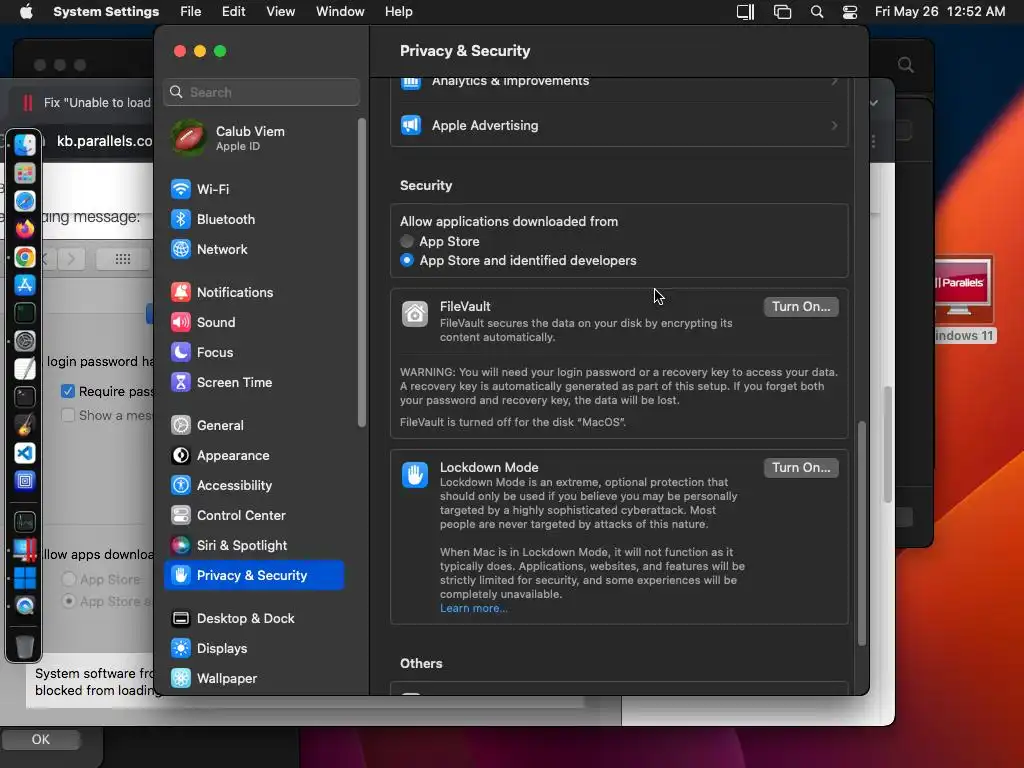Click the Lockdown Mode hand icon
Image resolution: width=1024 pixels, height=768 pixels.
click(x=415, y=475)
